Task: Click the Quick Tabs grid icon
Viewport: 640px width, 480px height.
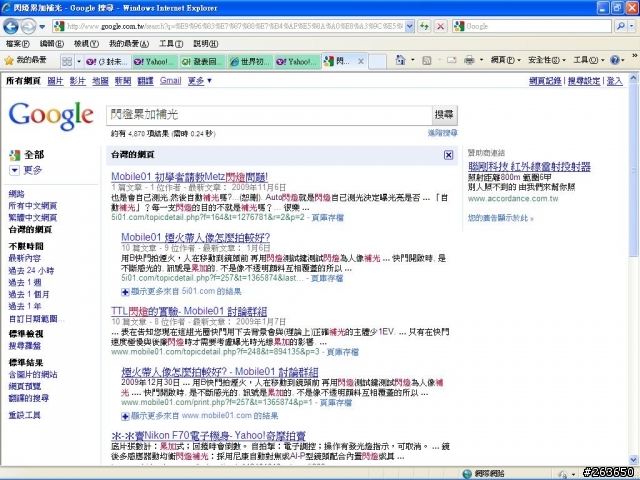Action: (x=67, y=62)
